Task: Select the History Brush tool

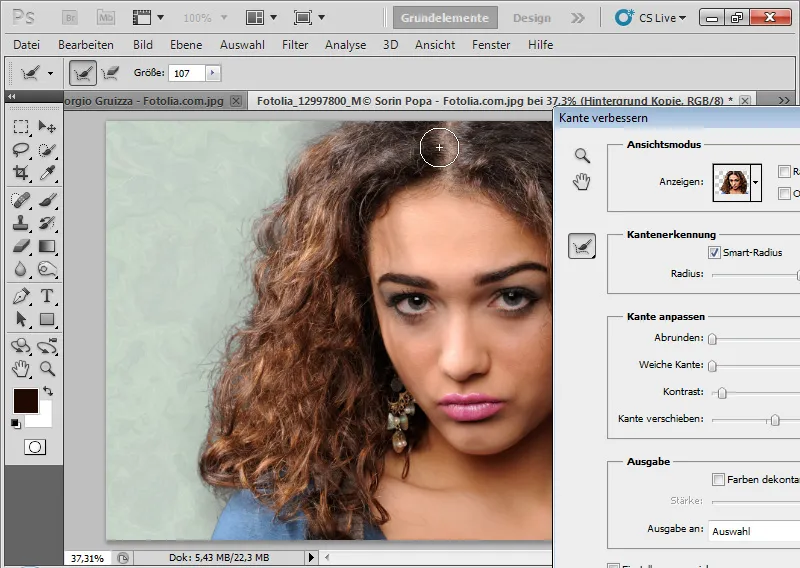Action: (x=47, y=223)
